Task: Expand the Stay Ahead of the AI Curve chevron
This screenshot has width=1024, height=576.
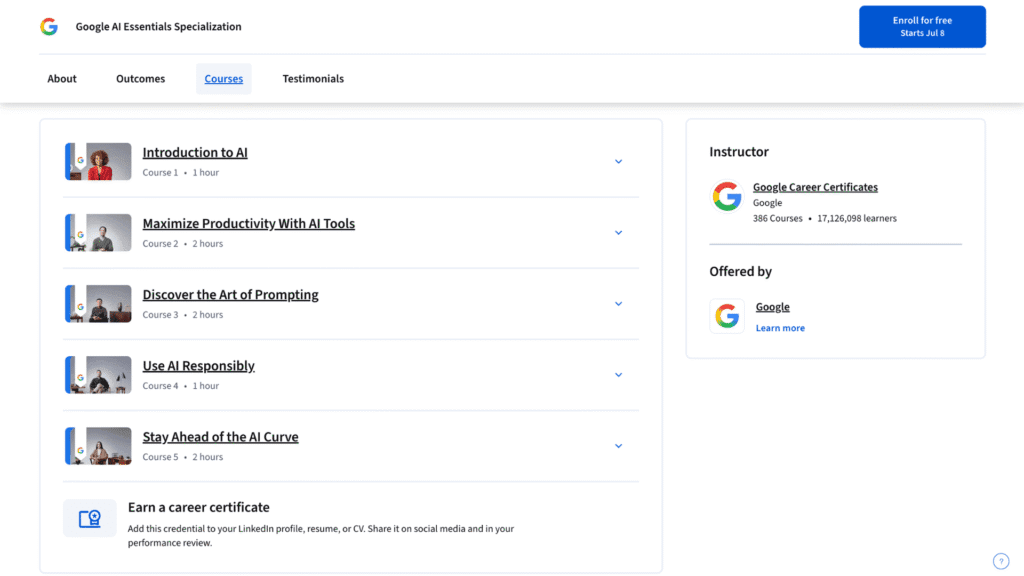Action: click(618, 446)
